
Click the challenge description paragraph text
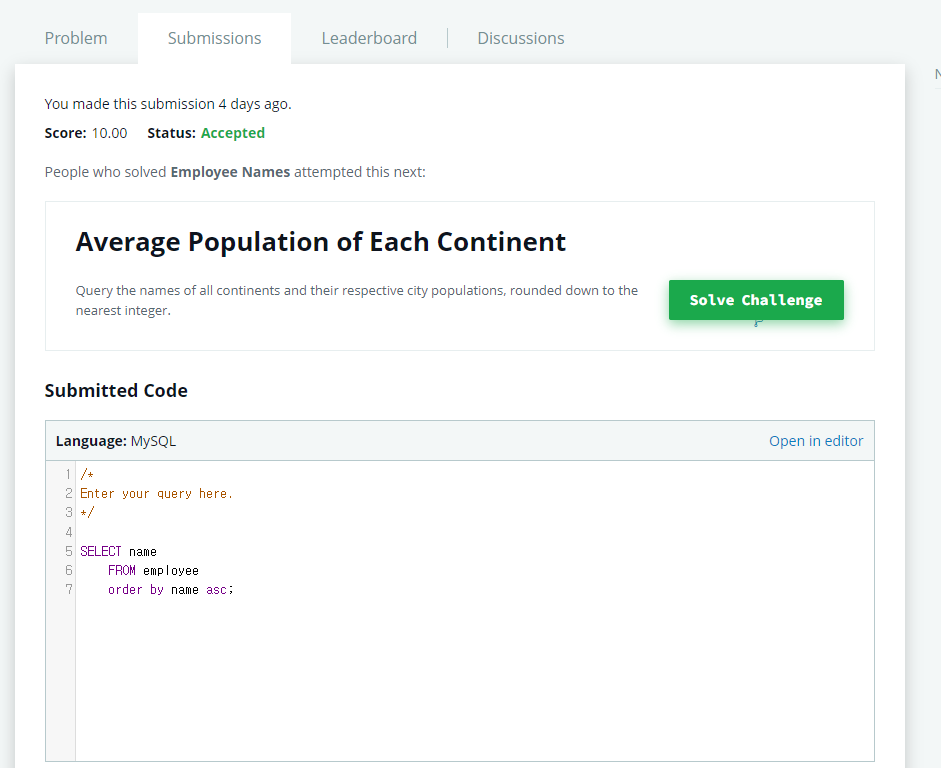pos(356,300)
